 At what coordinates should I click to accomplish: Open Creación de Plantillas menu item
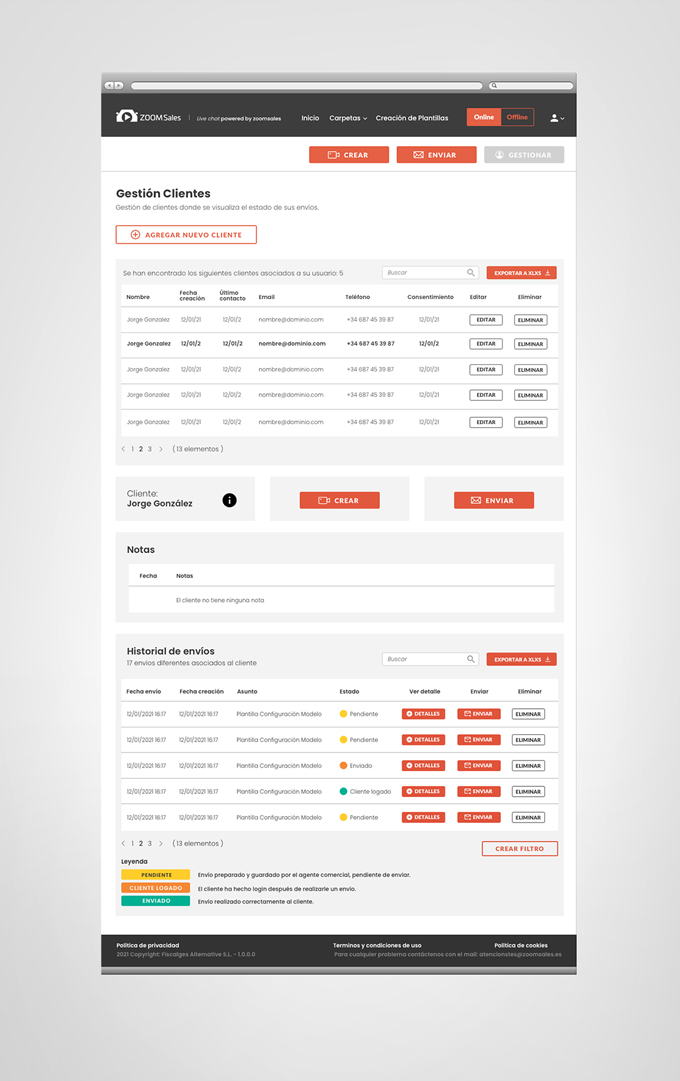pos(412,118)
